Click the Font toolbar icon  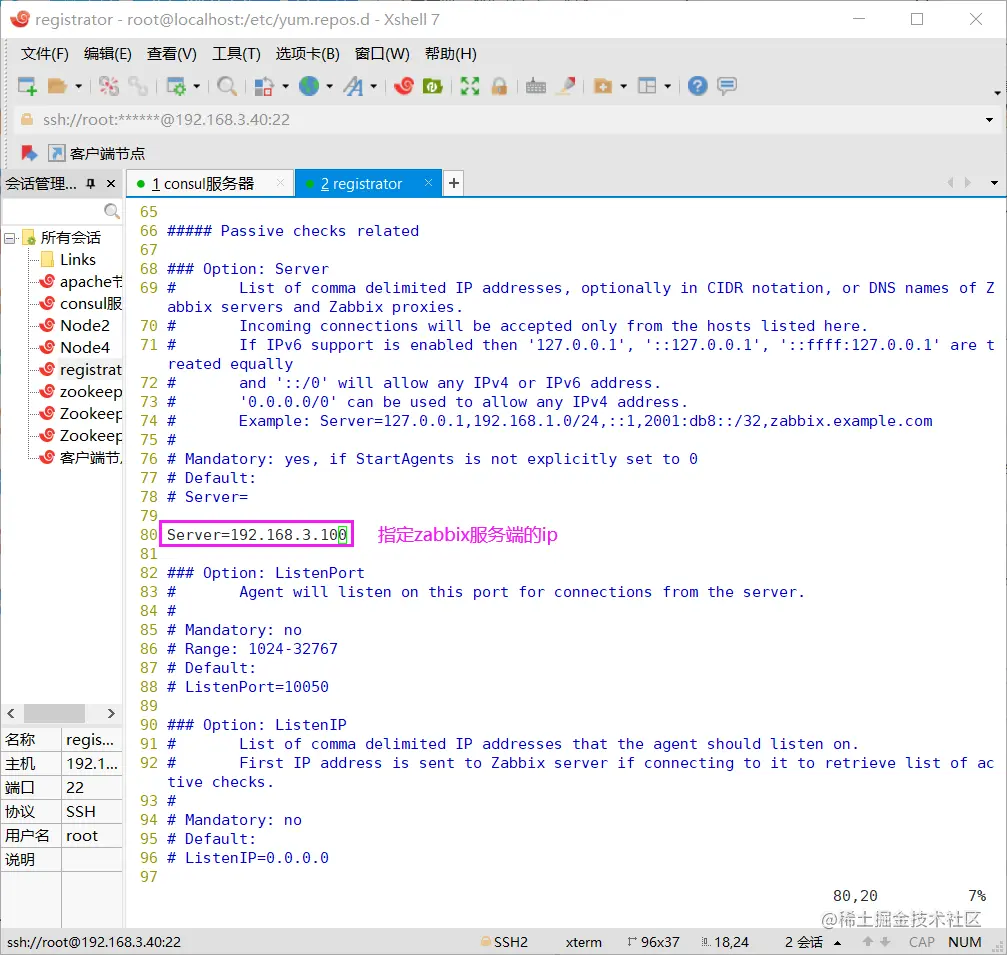pos(353,85)
